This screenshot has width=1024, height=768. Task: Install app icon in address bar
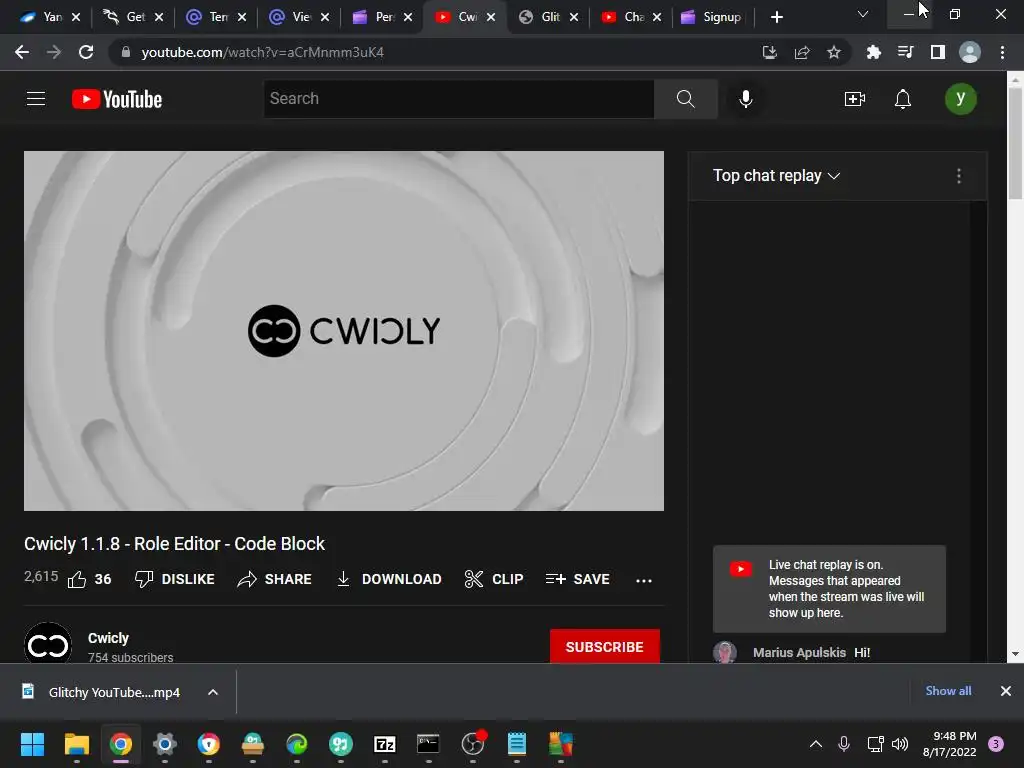pos(769,52)
